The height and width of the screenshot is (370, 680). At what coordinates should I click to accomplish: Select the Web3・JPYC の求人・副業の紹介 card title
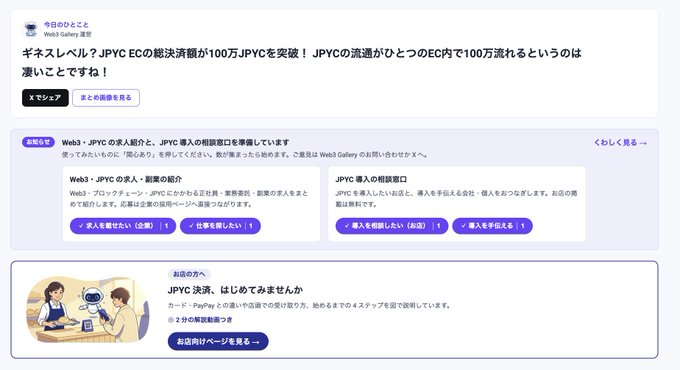tap(126, 179)
